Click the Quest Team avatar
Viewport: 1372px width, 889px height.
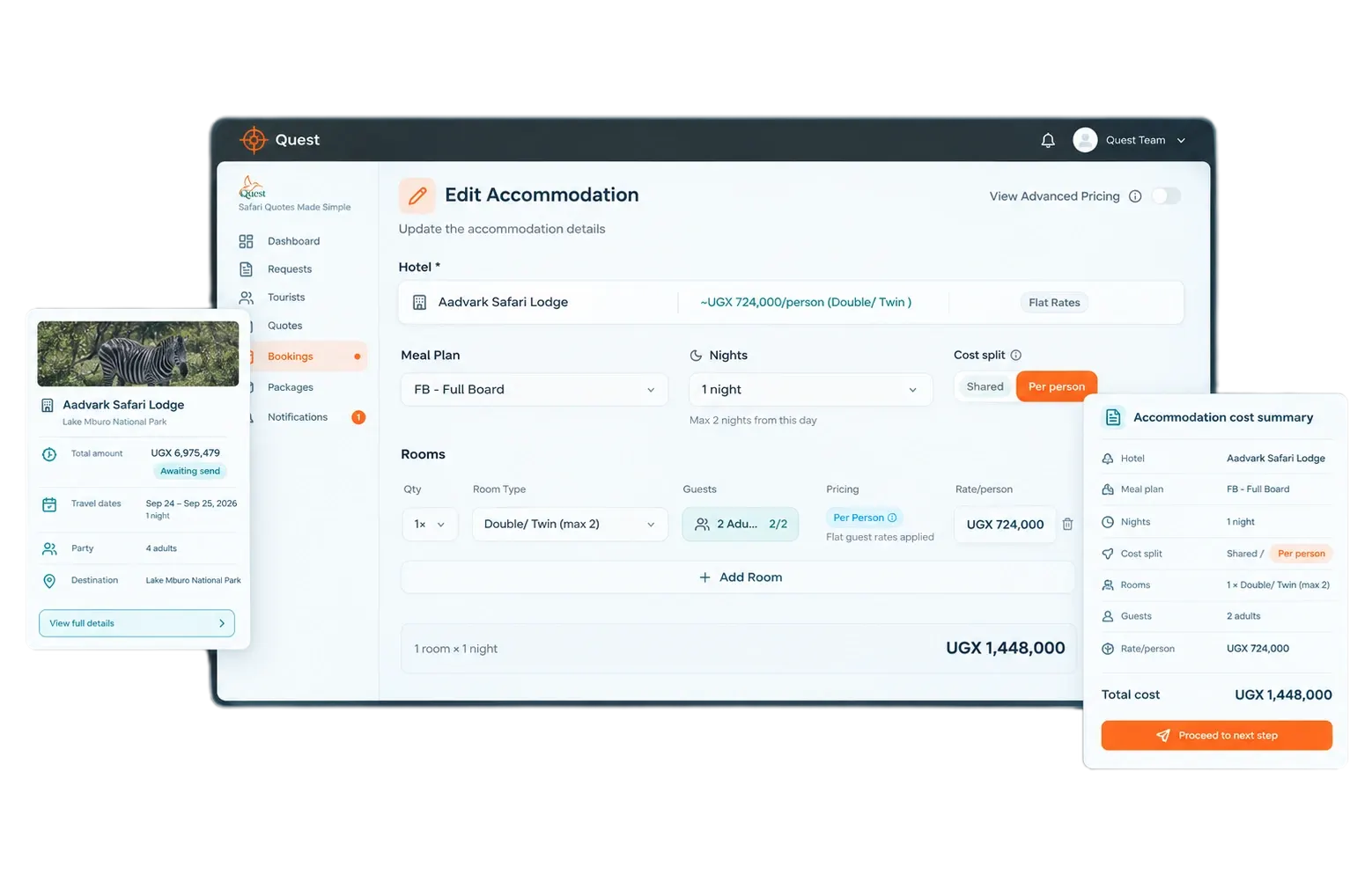pyautogui.click(x=1085, y=140)
